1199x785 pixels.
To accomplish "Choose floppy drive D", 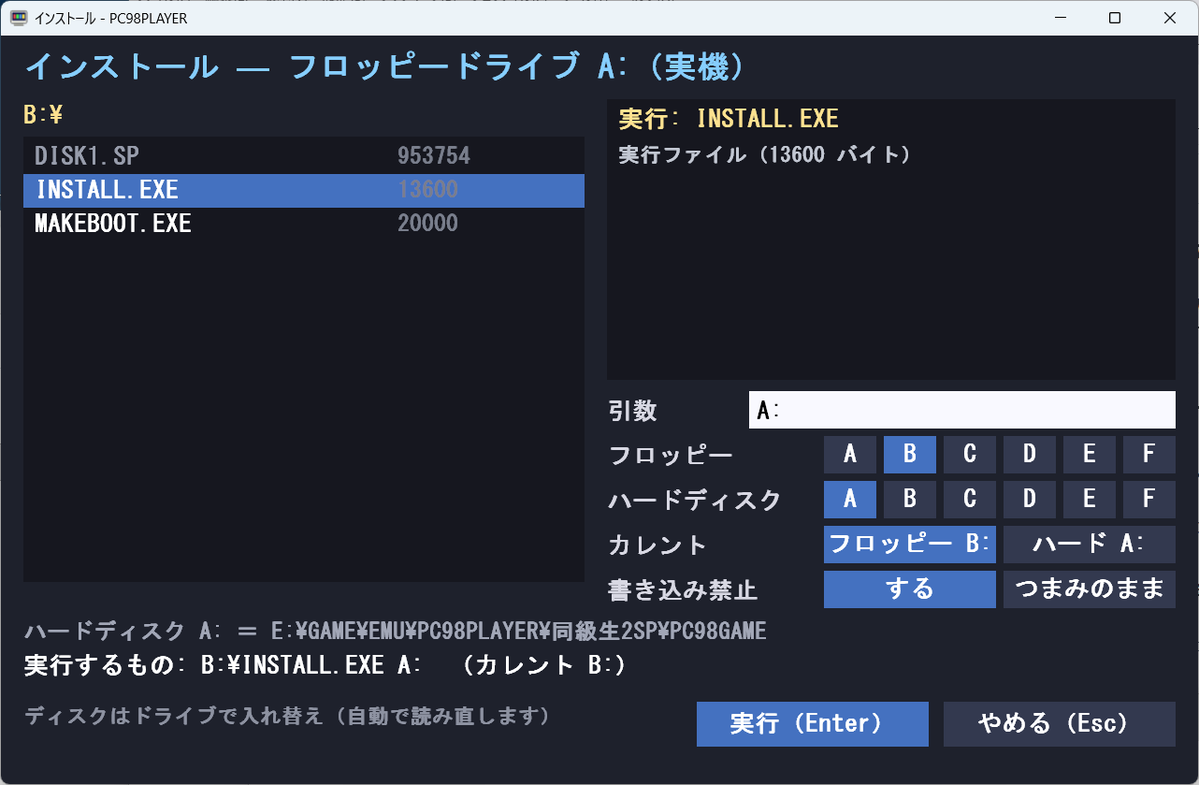I will click(x=1029, y=455).
